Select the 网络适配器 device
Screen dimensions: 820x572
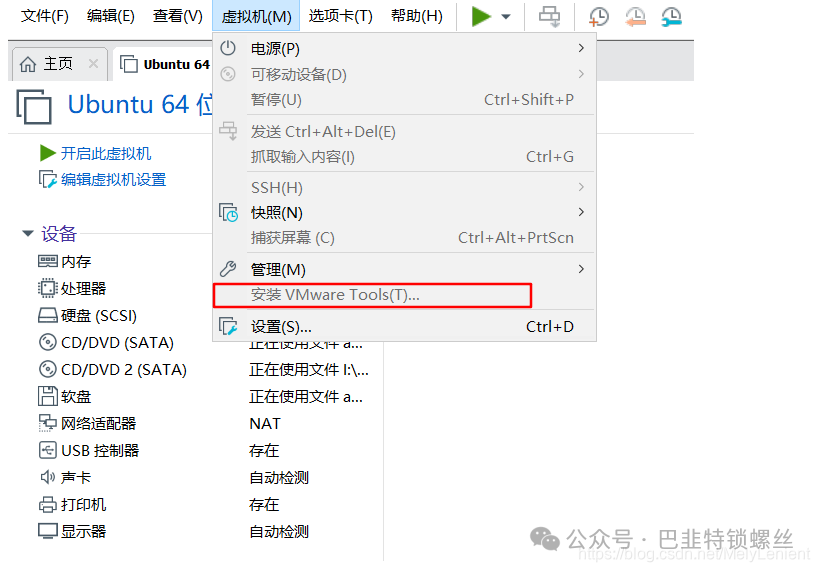click(x=87, y=424)
